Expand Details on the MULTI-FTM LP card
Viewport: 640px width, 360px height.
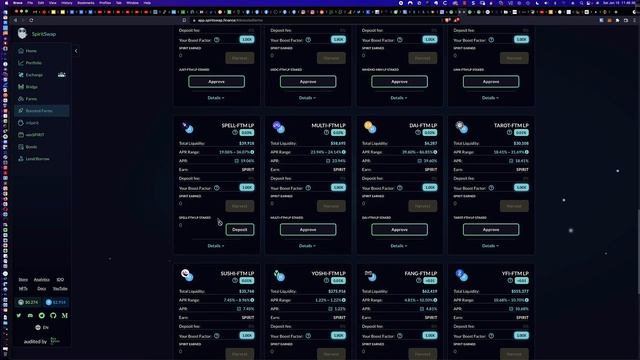pyautogui.click(x=307, y=246)
